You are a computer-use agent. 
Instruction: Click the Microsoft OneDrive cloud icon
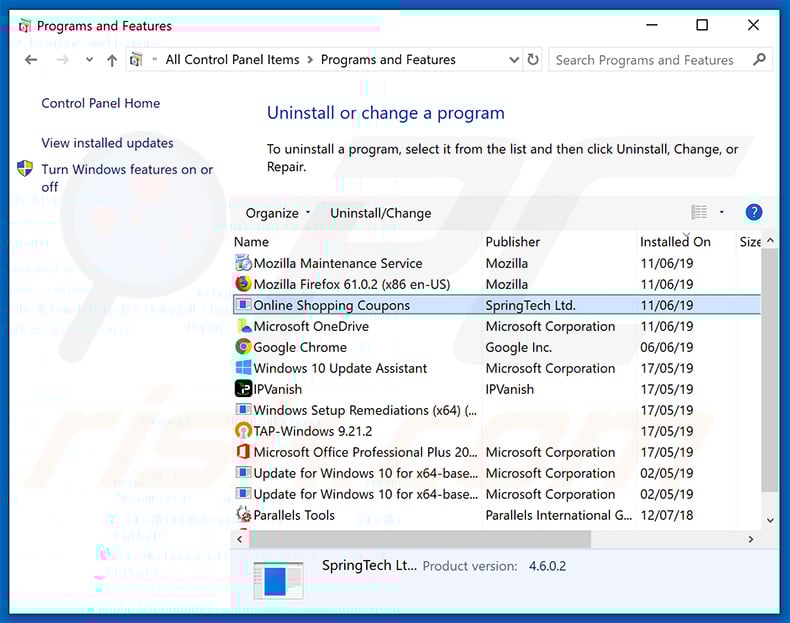(x=243, y=326)
